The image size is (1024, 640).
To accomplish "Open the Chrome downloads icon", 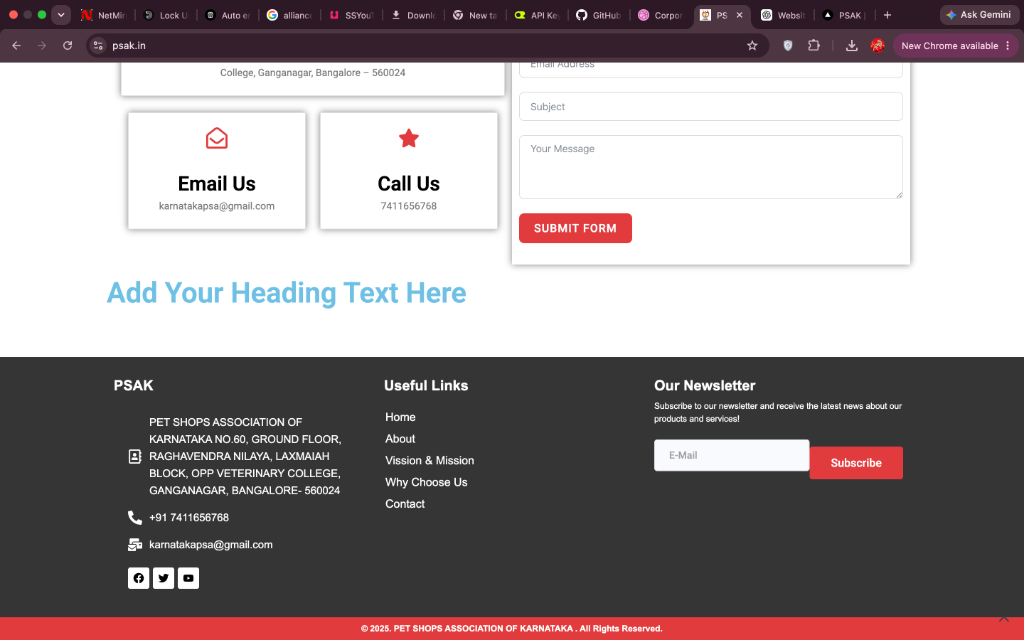I will click(852, 46).
